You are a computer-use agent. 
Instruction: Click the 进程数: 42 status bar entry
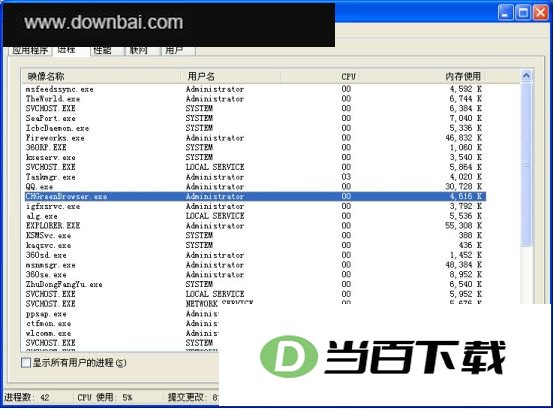(x=26, y=398)
